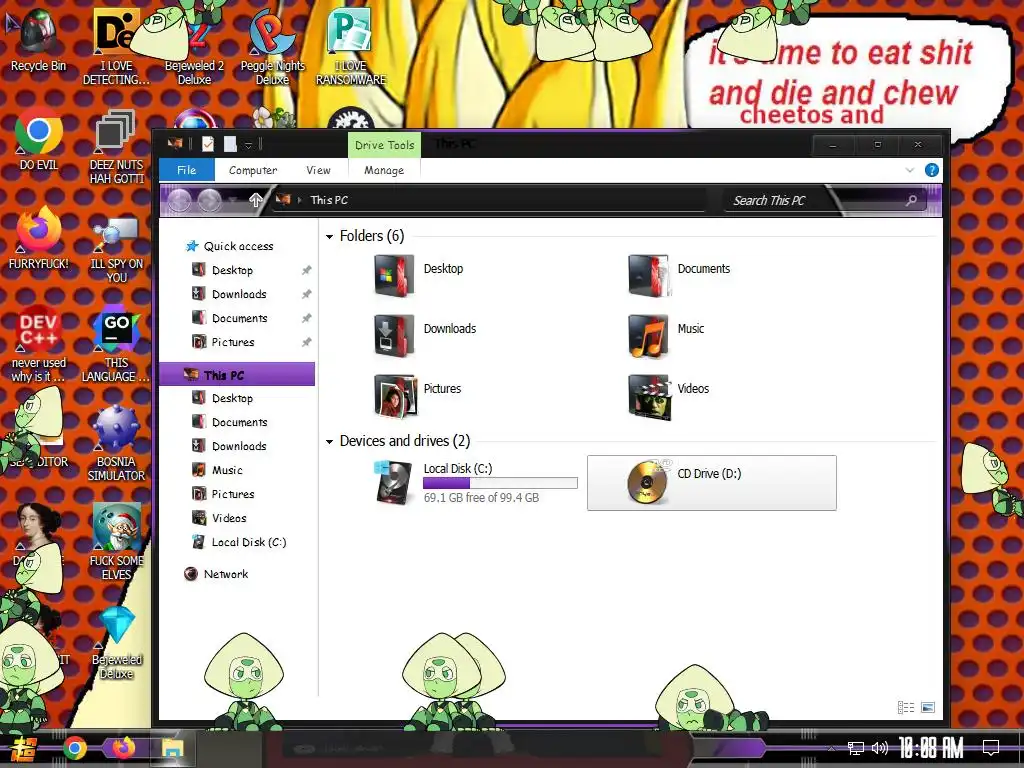This screenshot has height=768, width=1024.
Task: Open the volume control in system tray
Action: click(x=880, y=748)
